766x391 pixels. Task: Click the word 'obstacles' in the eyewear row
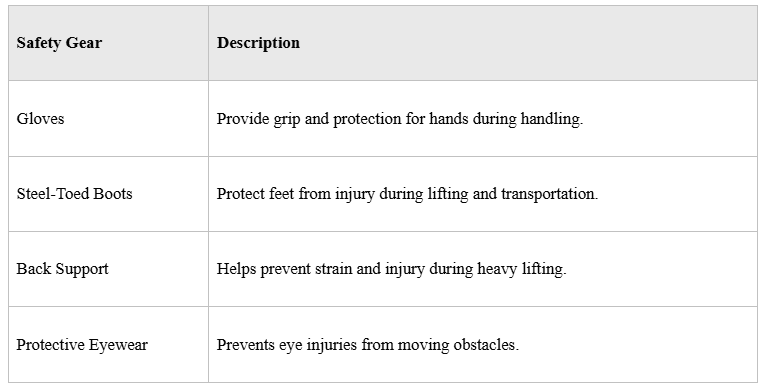tap(484, 345)
